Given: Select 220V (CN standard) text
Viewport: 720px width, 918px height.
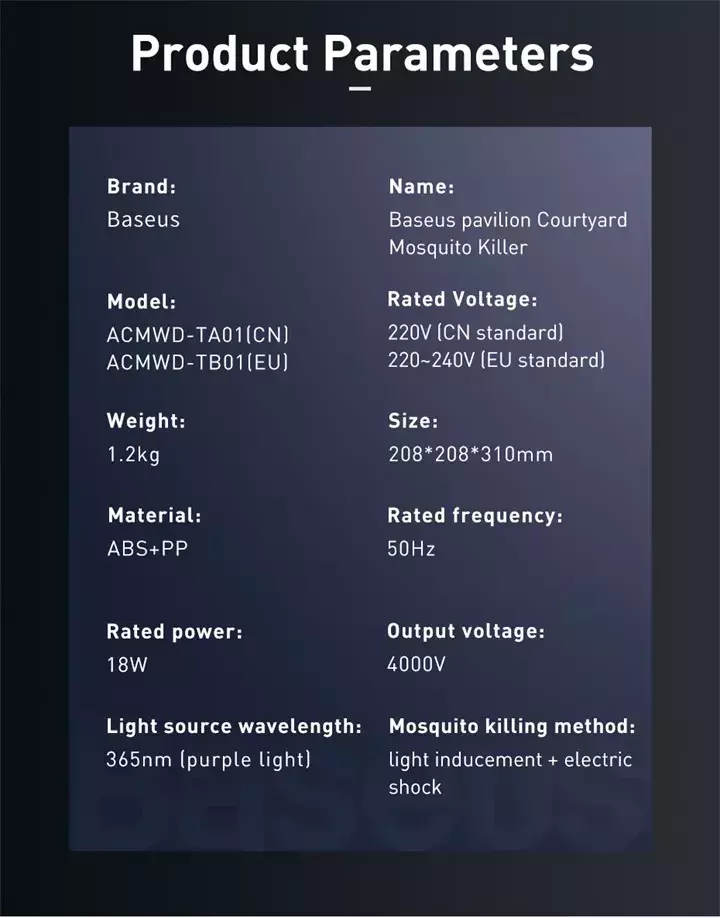Looking at the screenshot, I should point(475,333).
